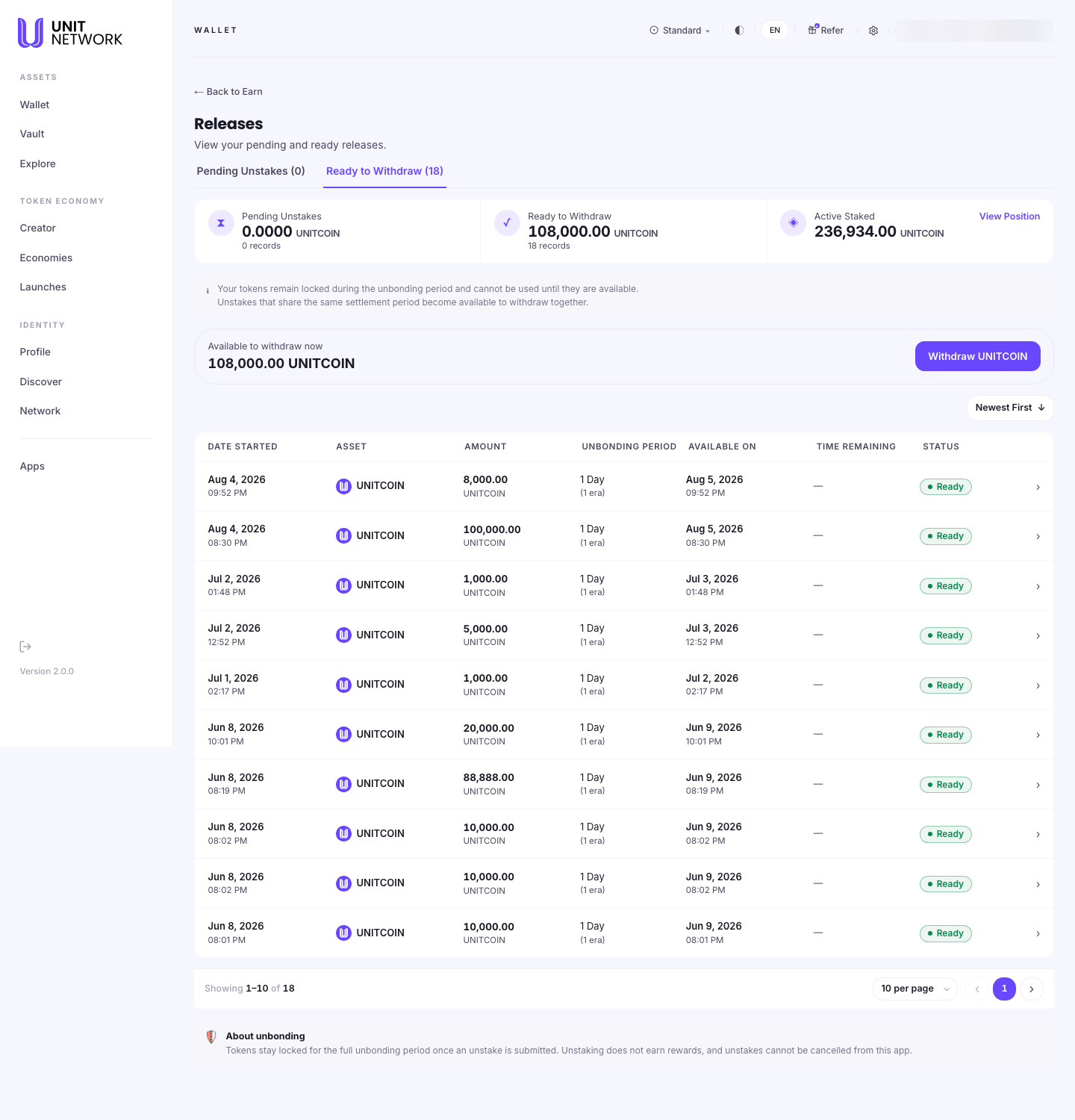Select page 1 in pagination

tap(1004, 989)
